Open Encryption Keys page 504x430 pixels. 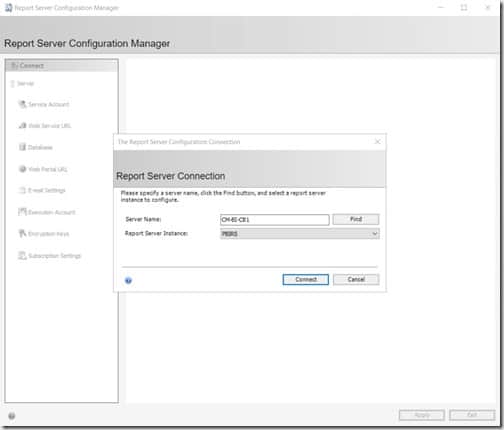pos(49,234)
